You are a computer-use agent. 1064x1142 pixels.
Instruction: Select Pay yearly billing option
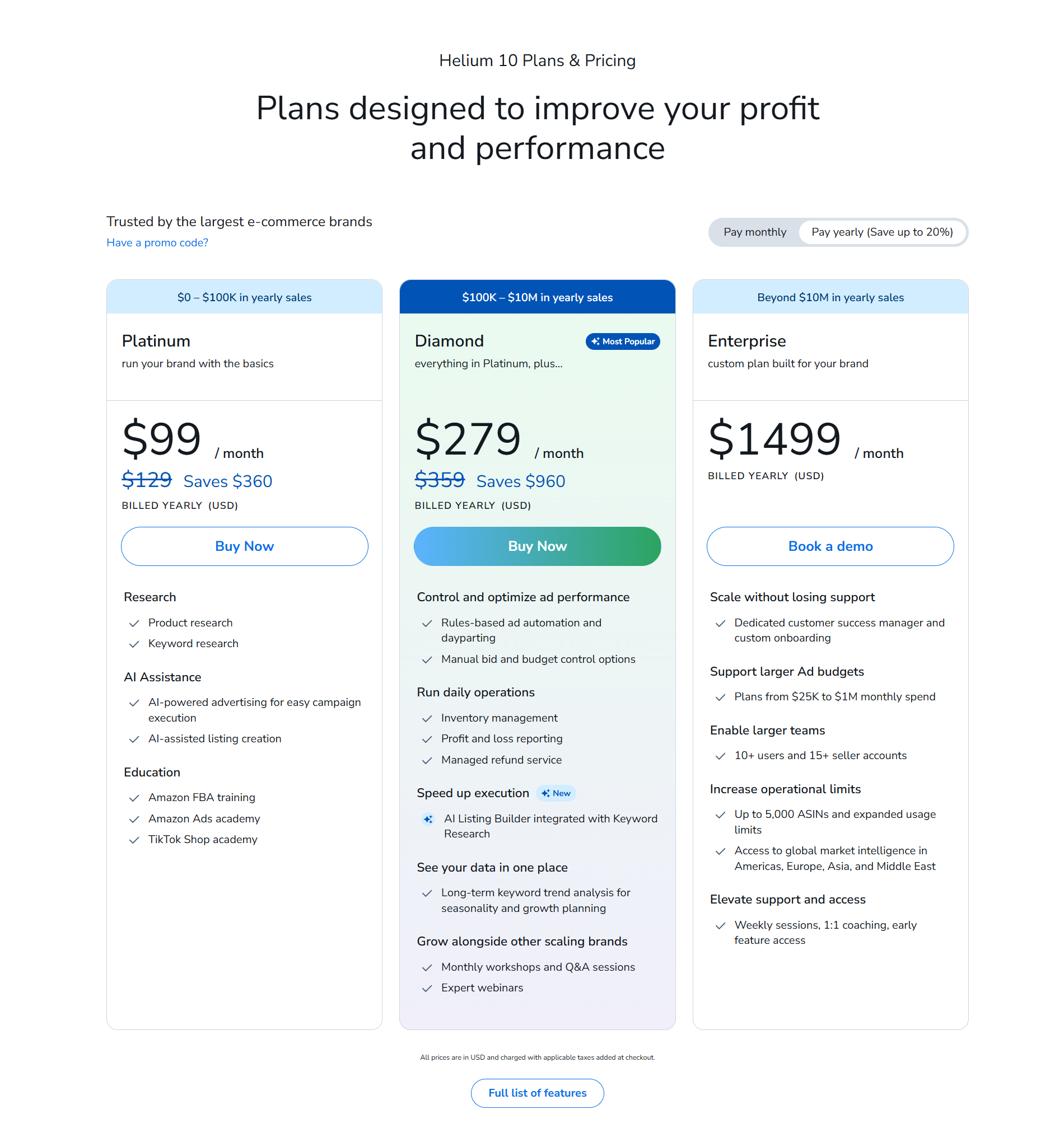click(881, 232)
